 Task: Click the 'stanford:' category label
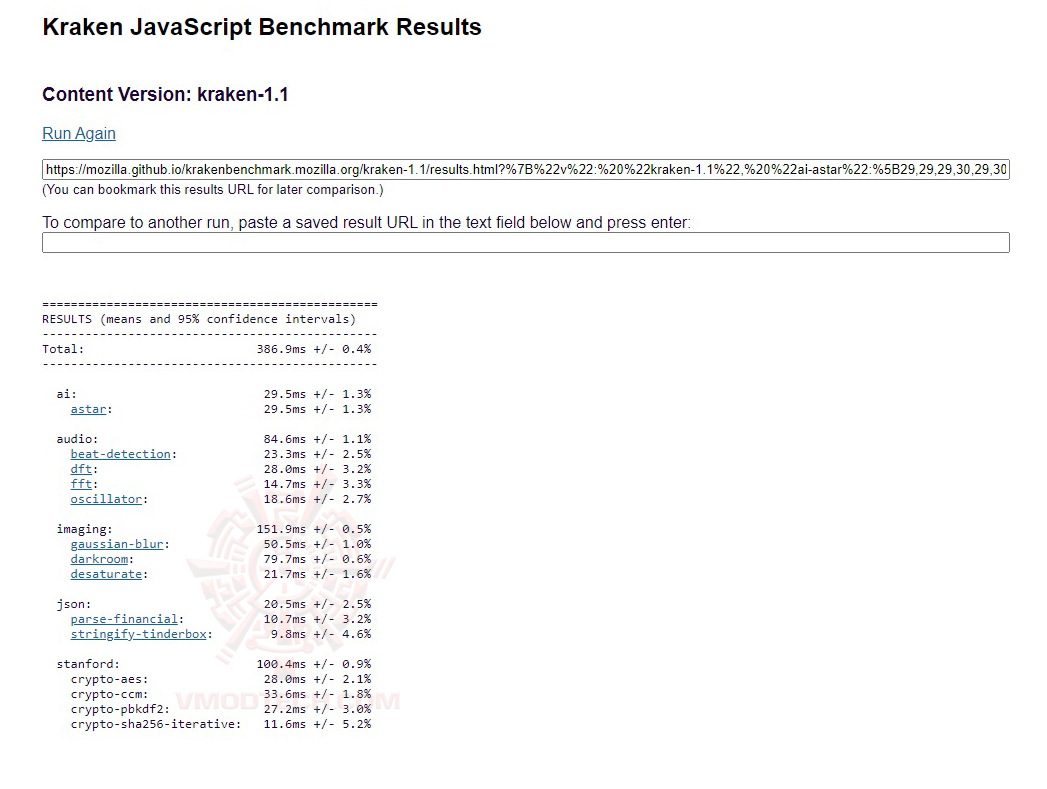[x=88, y=664]
